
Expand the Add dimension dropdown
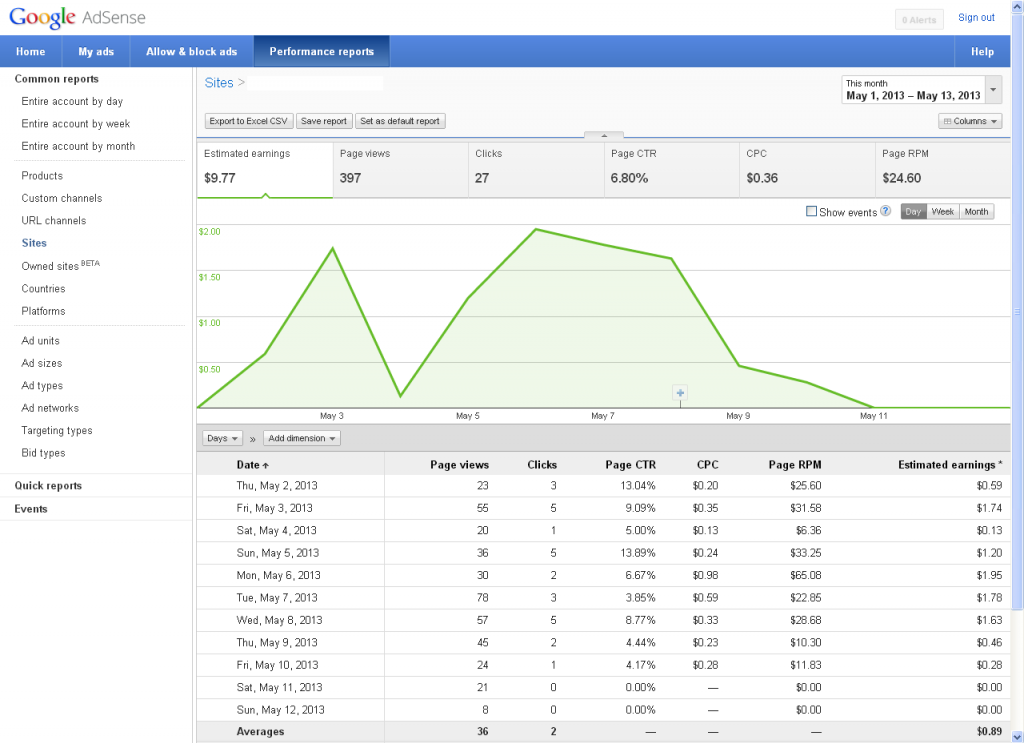tap(302, 438)
